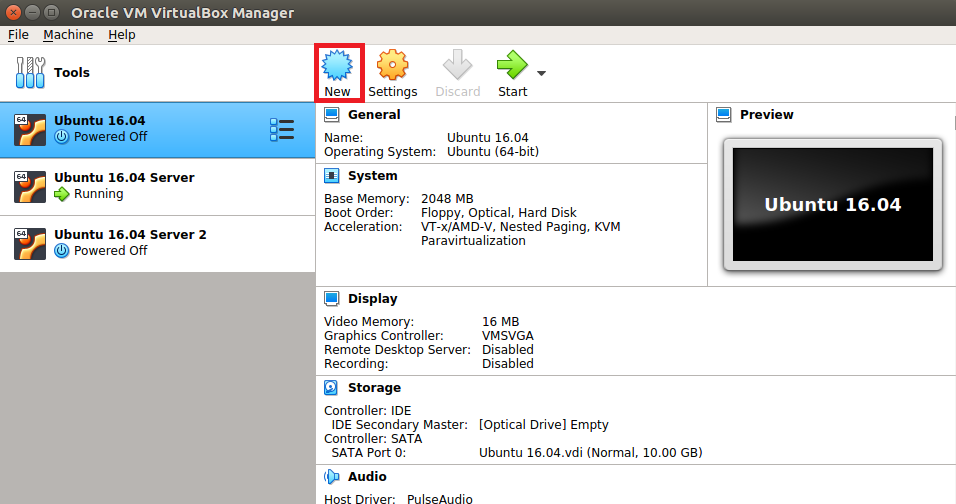Click the Remote Desktop Server Disabled value

(507, 350)
